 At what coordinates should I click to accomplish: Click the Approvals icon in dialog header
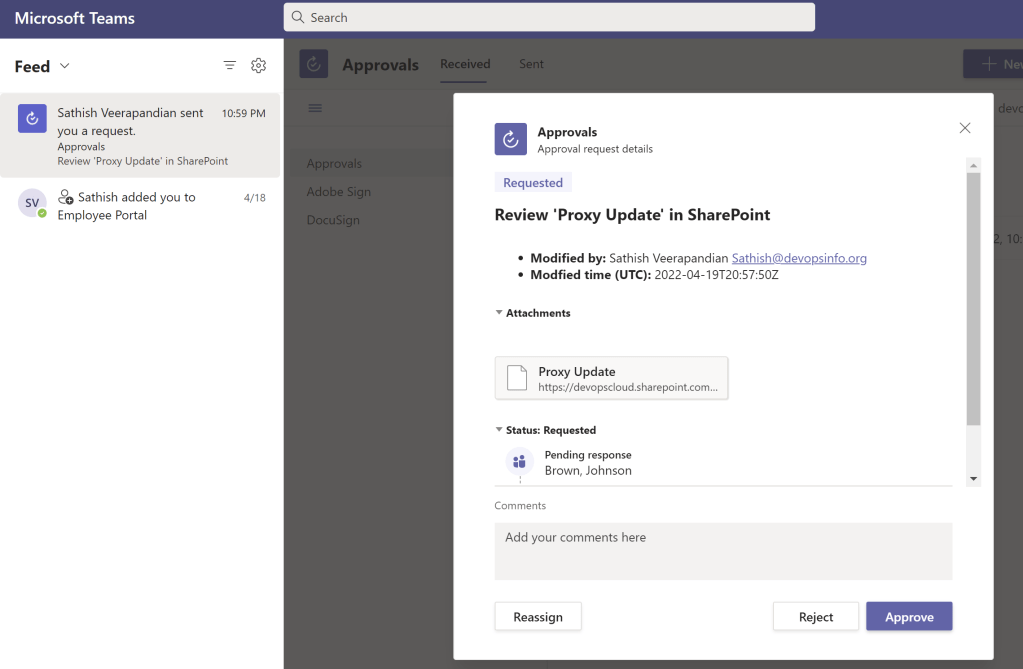[511, 139]
